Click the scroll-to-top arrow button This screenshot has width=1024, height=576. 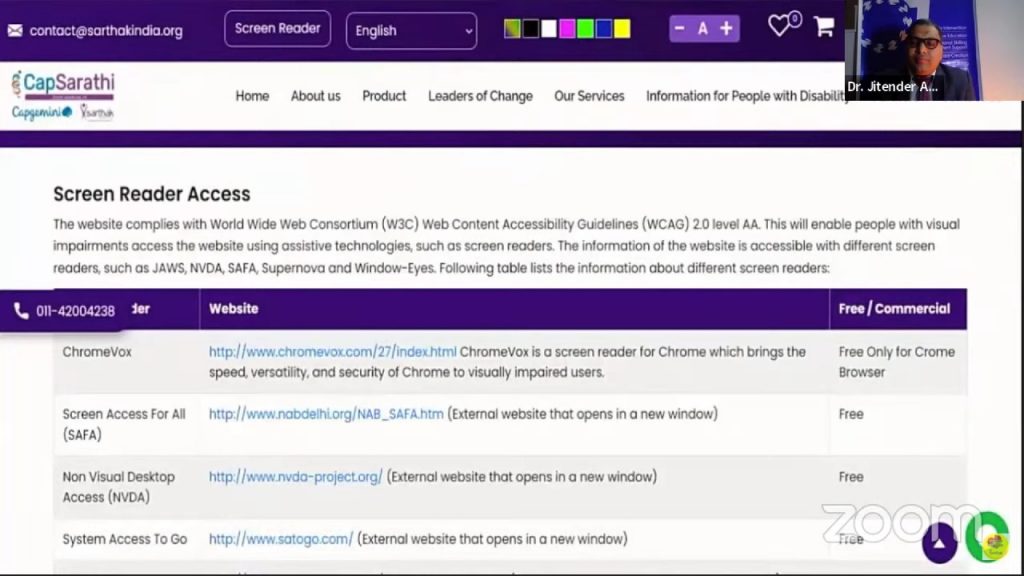pyautogui.click(x=939, y=543)
